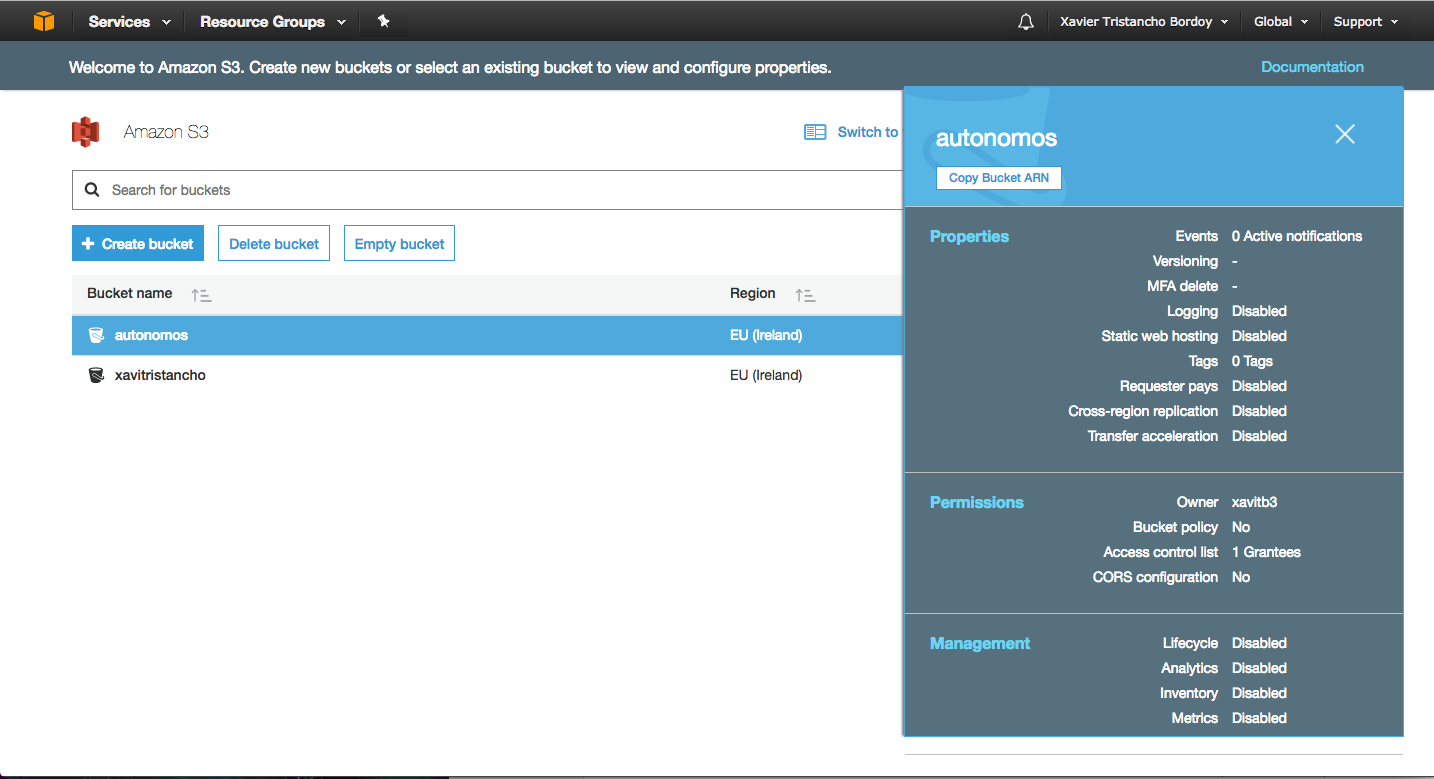
Task: Click the search magnifier icon
Action: click(x=92, y=190)
